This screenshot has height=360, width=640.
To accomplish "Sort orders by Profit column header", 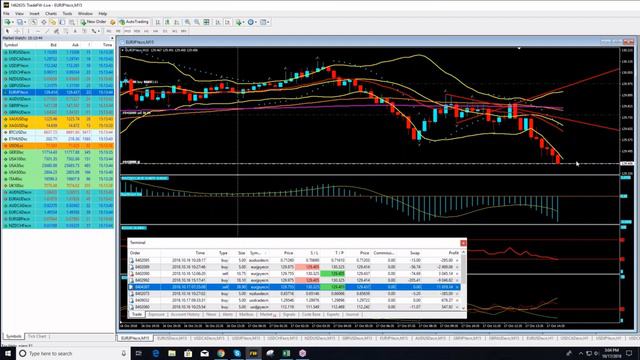I will [x=453, y=253].
